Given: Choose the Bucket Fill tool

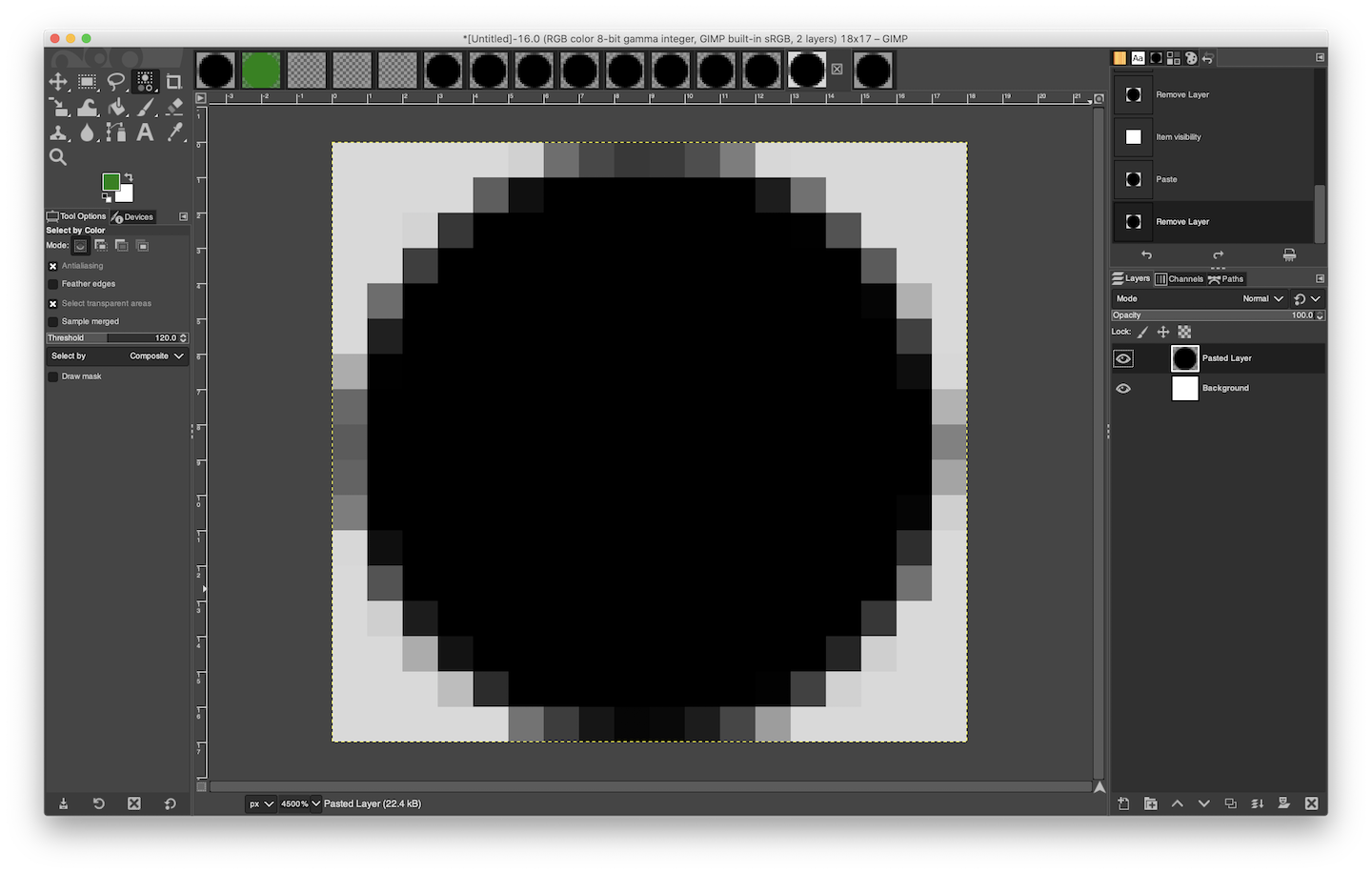Looking at the screenshot, I should click(x=116, y=108).
